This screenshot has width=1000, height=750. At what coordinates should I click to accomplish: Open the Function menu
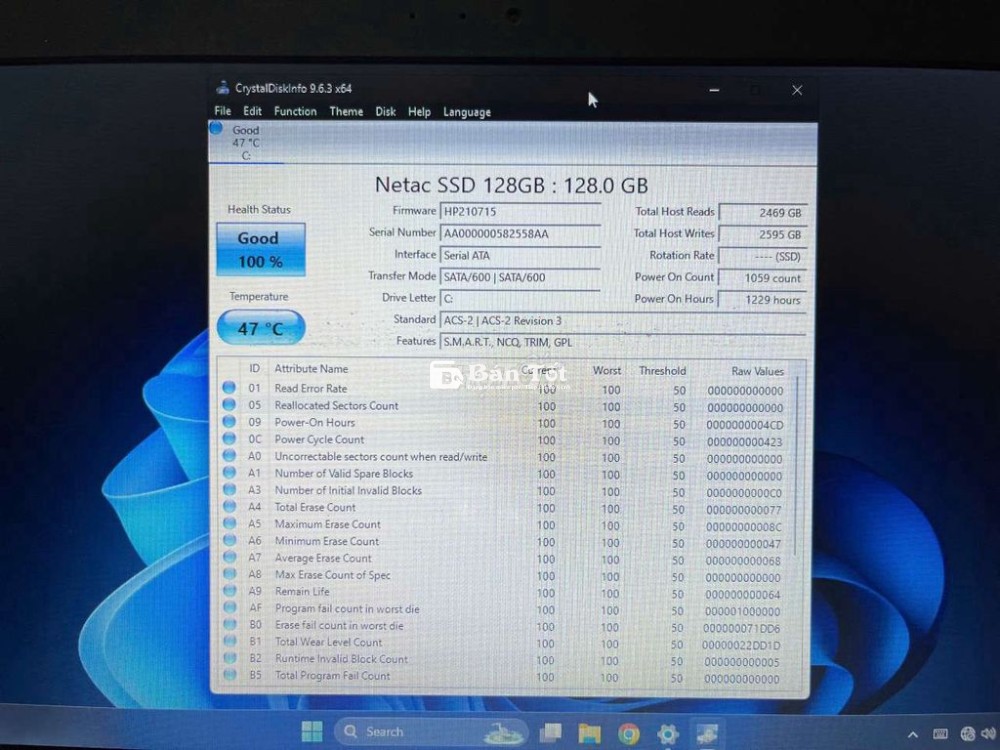[x=295, y=111]
